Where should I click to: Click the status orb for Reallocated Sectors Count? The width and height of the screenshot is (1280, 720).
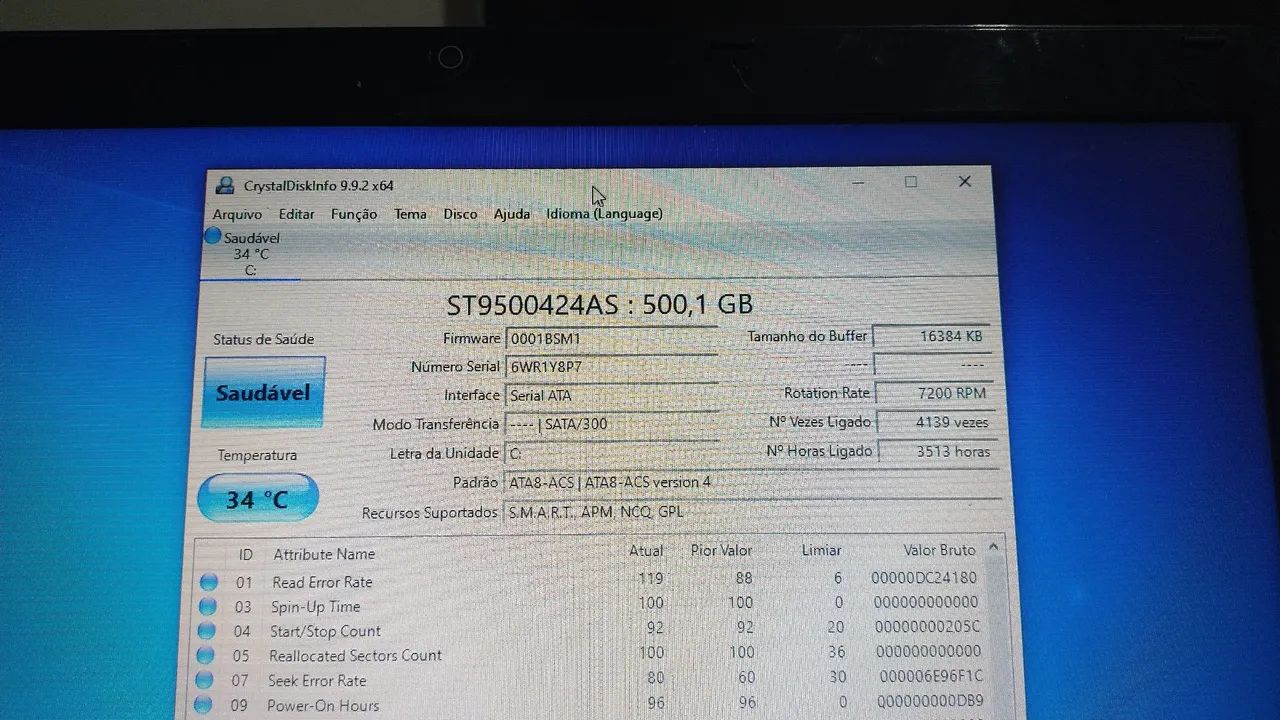point(205,656)
